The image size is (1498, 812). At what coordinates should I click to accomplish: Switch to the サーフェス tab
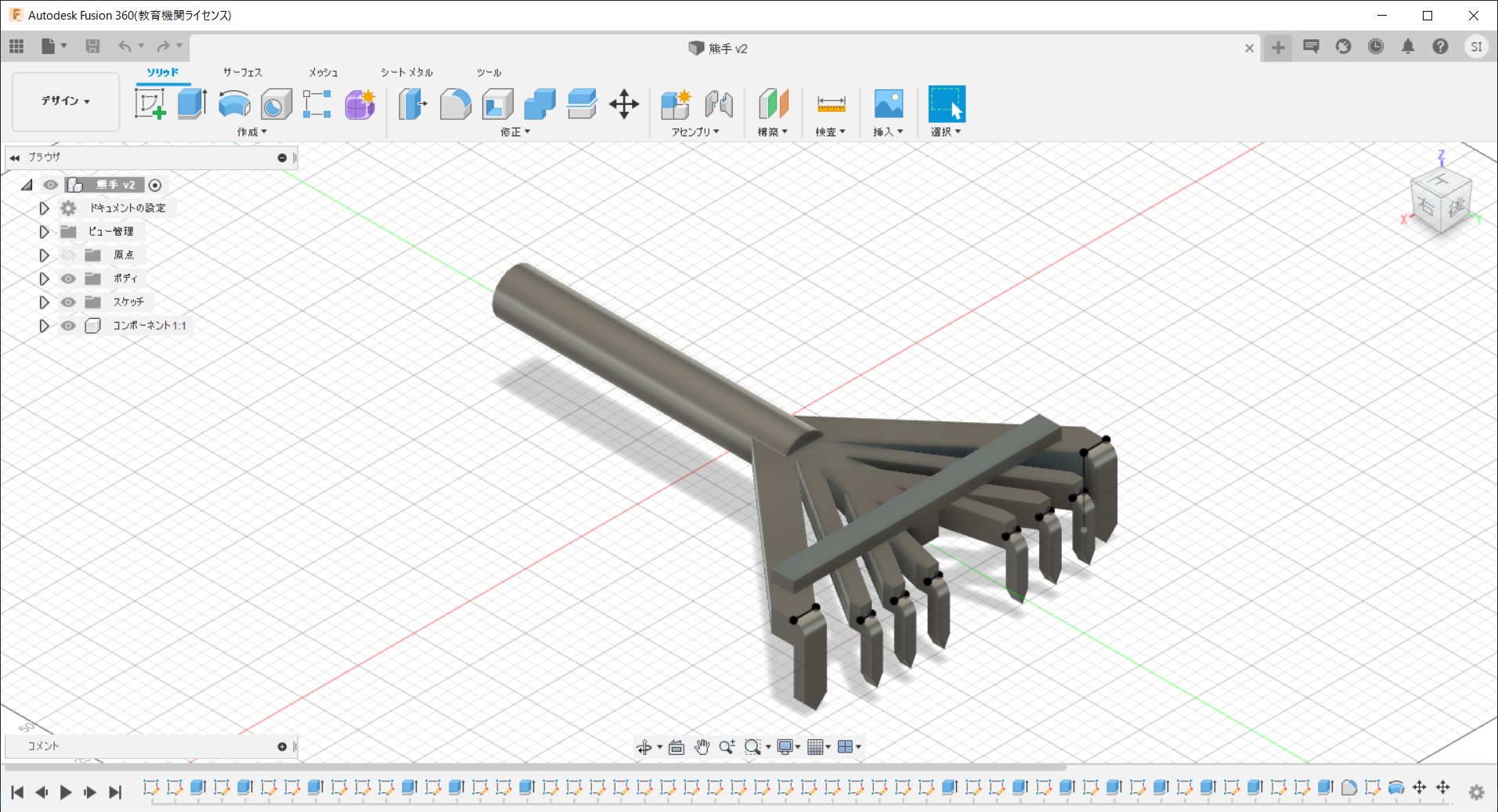pos(242,72)
